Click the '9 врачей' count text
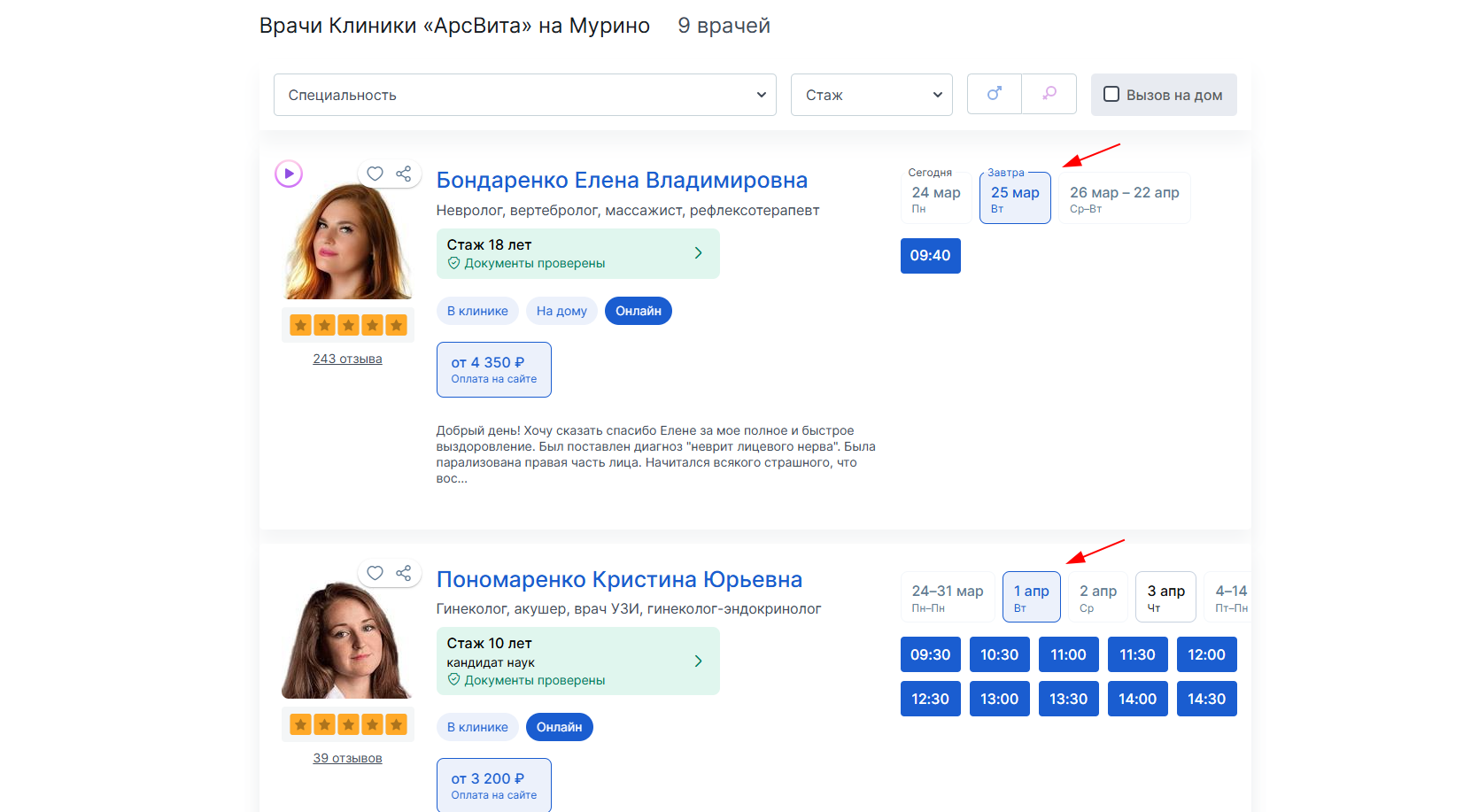The width and height of the screenshot is (1471, 812). [724, 26]
